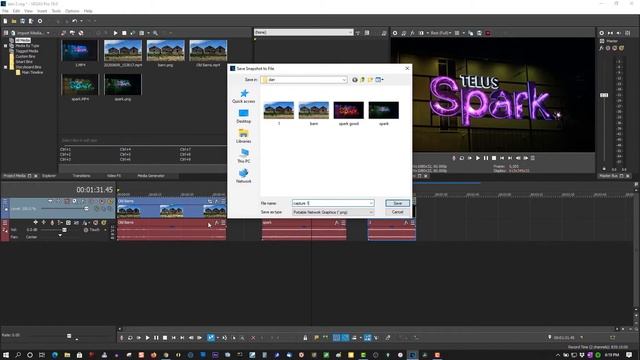This screenshot has height=360, width=640.
Task: Toggle loop playback in the timeline transport
Action: [130, 338]
